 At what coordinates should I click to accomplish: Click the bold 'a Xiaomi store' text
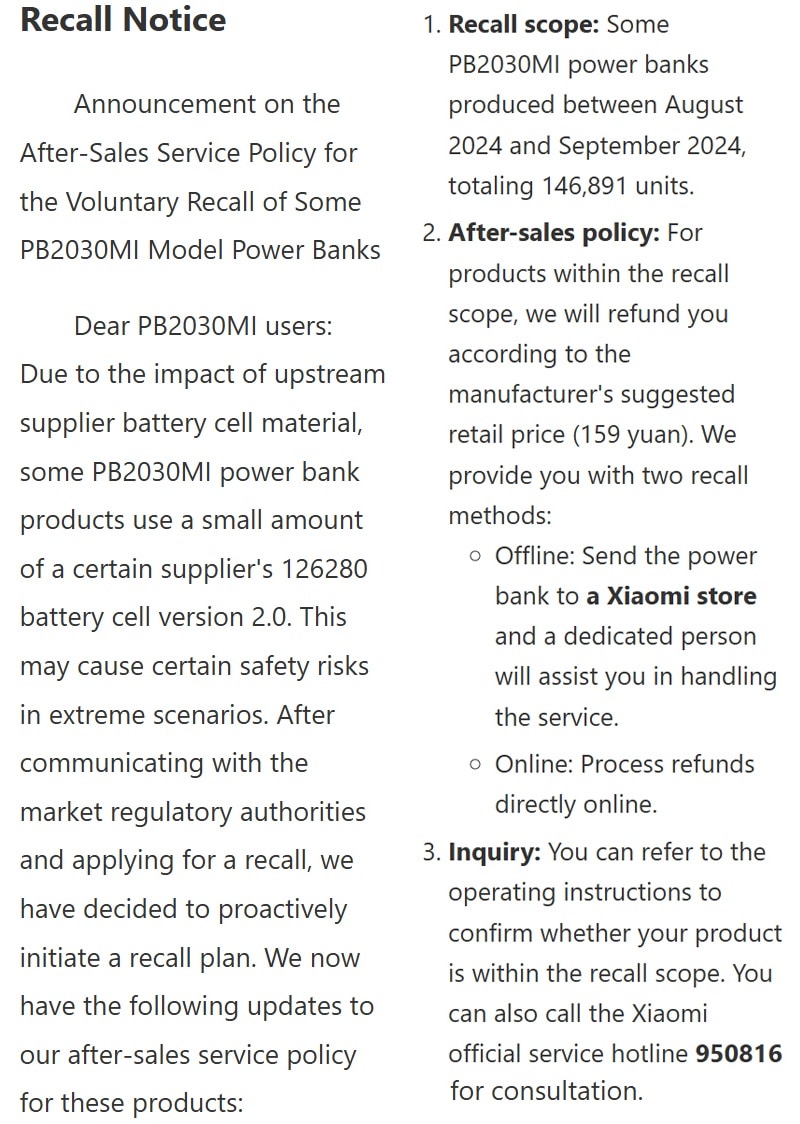click(671, 596)
